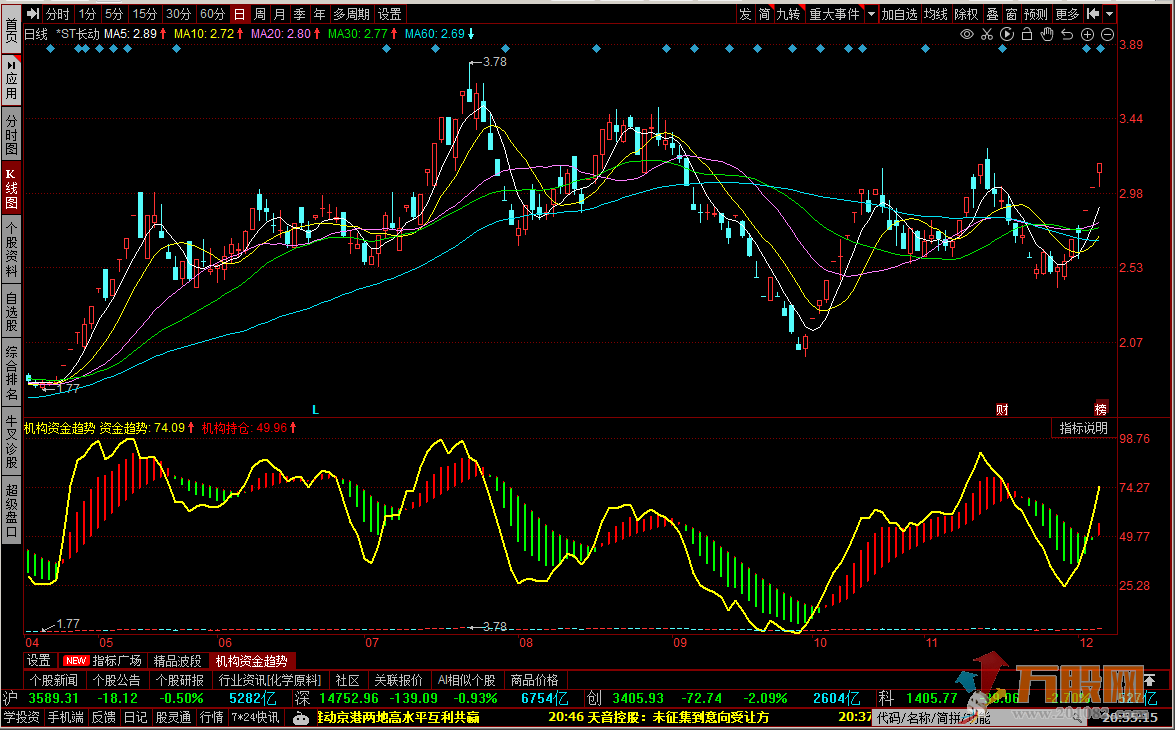1175x730 pixels.
Task: Select the 机构资金趋势 indicator tab
Action: point(252,661)
